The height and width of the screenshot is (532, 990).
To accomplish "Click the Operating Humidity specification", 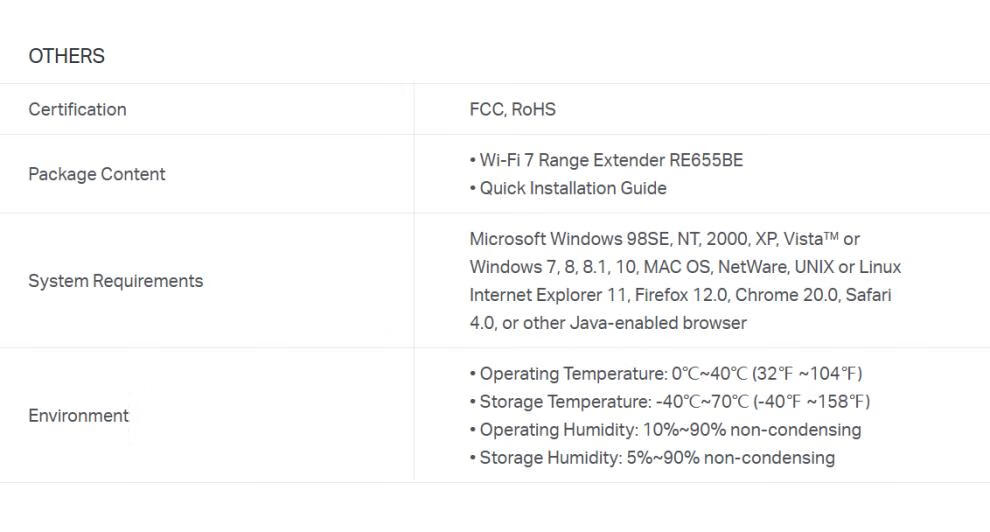I will tap(670, 430).
